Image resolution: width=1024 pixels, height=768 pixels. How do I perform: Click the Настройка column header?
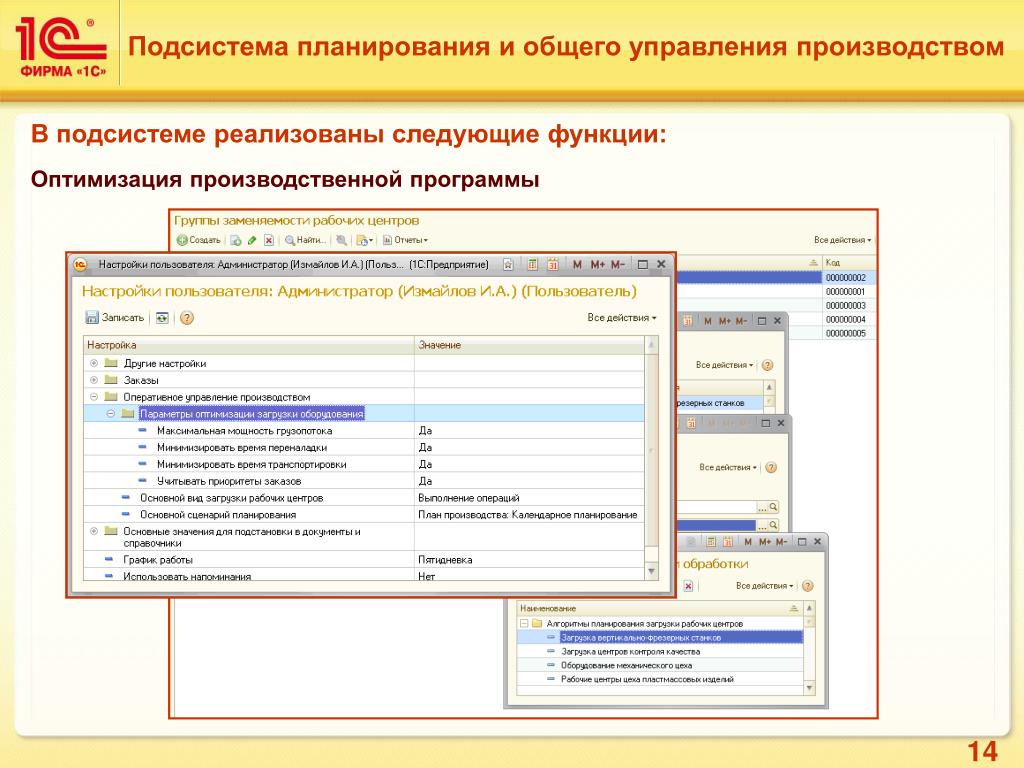click(x=249, y=345)
